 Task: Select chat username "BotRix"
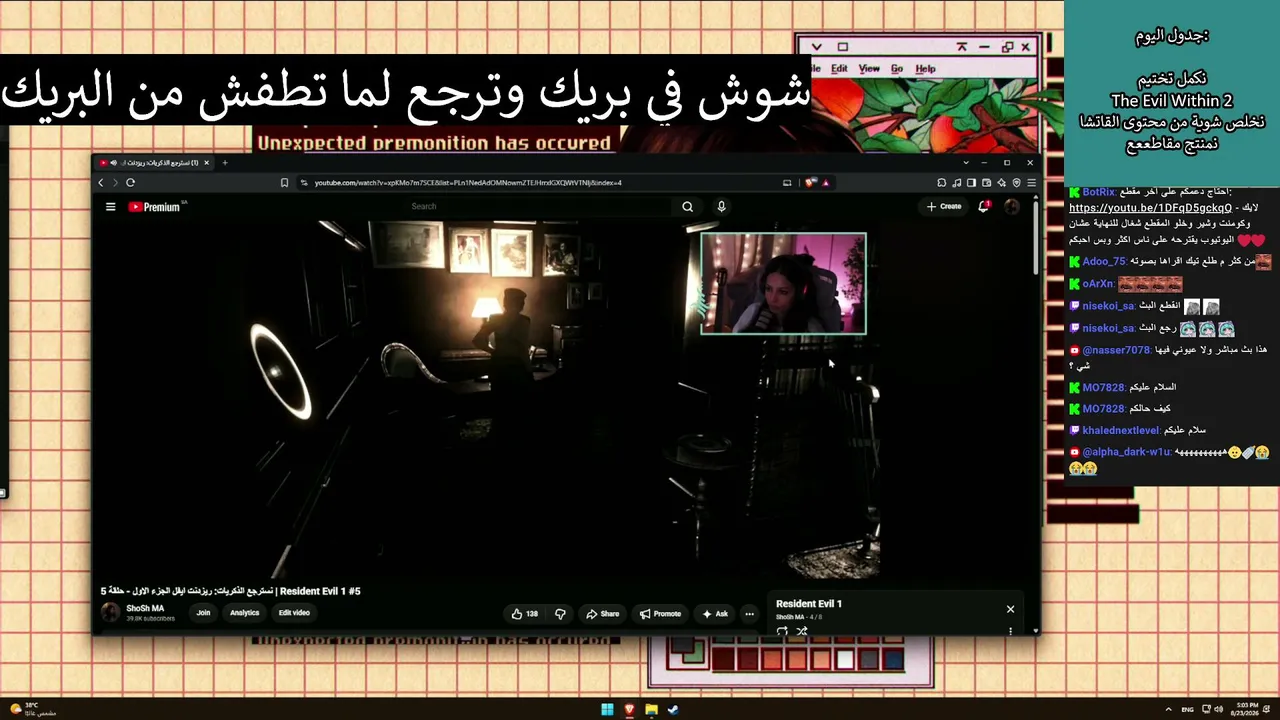(x=1098, y=192)
